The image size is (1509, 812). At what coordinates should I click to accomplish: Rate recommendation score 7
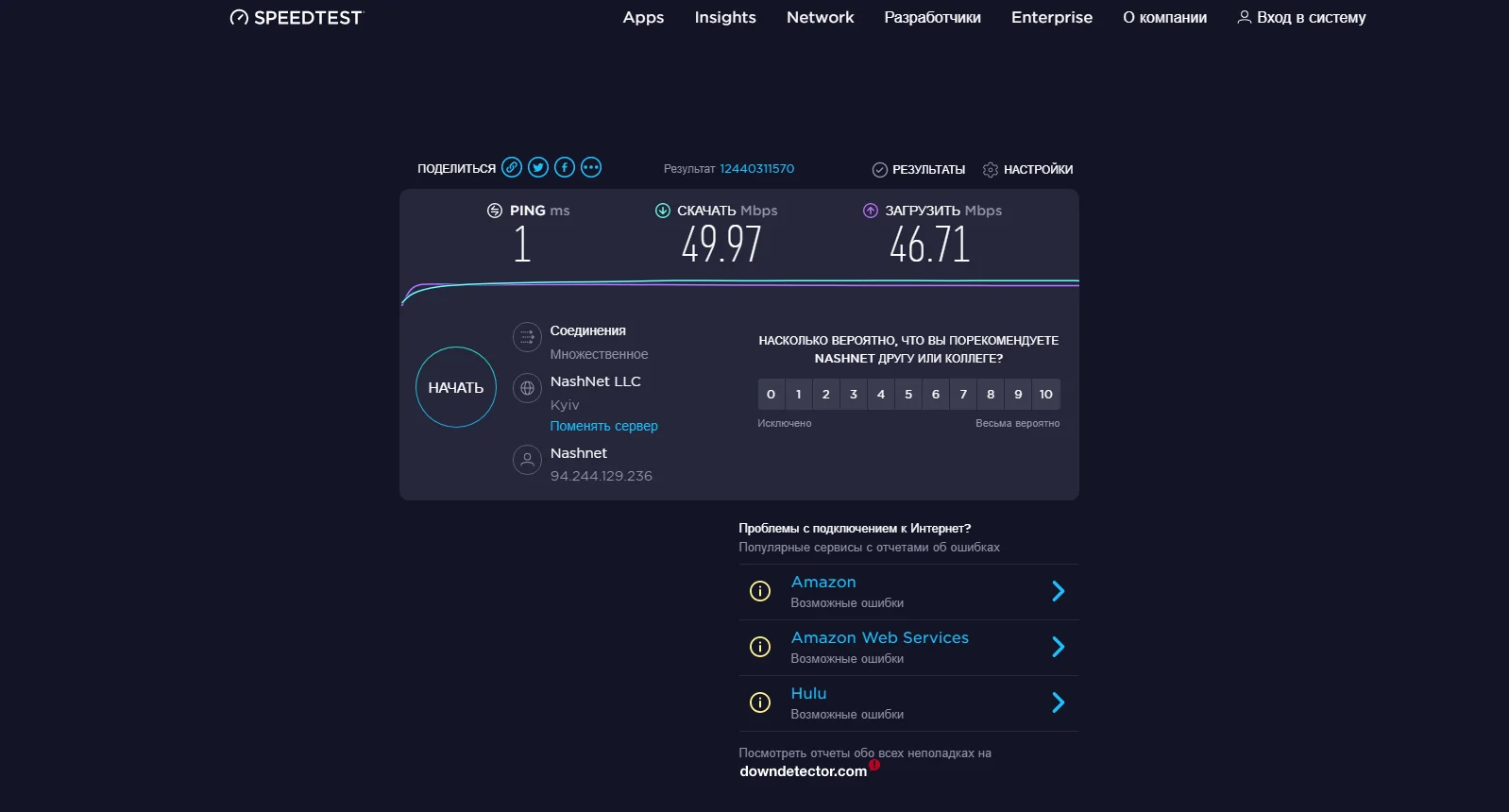tap(963, 394)
